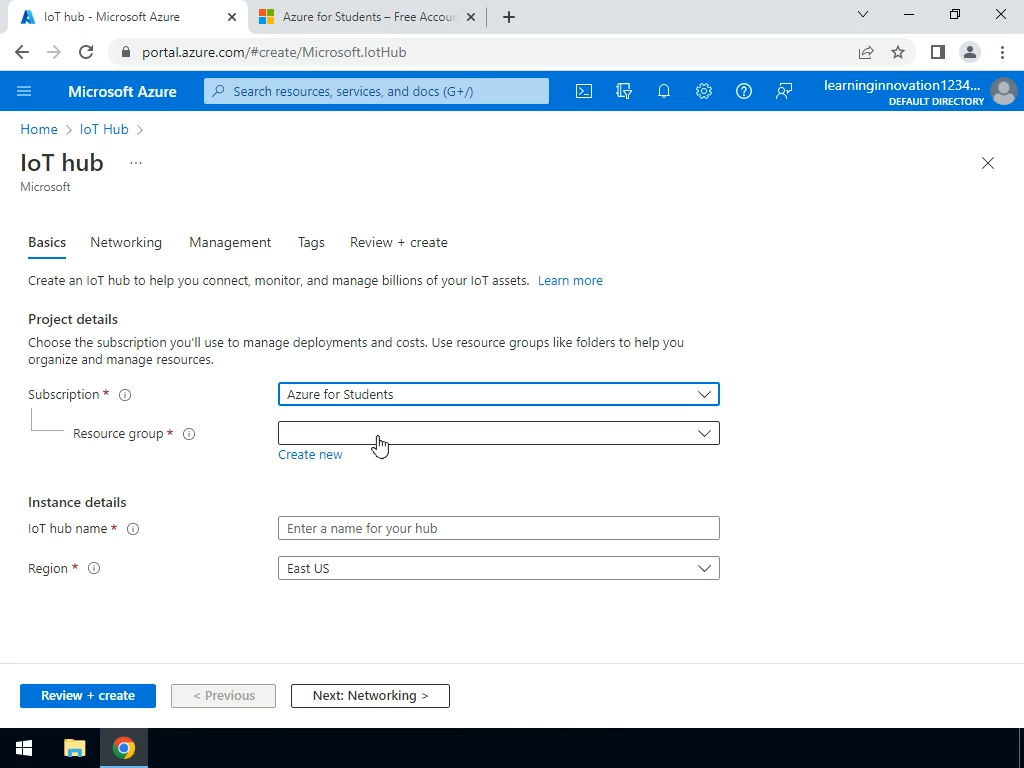Click the info icon next to Region
The height and width of the screenshot is (768, 1024).
coord(94,568)
